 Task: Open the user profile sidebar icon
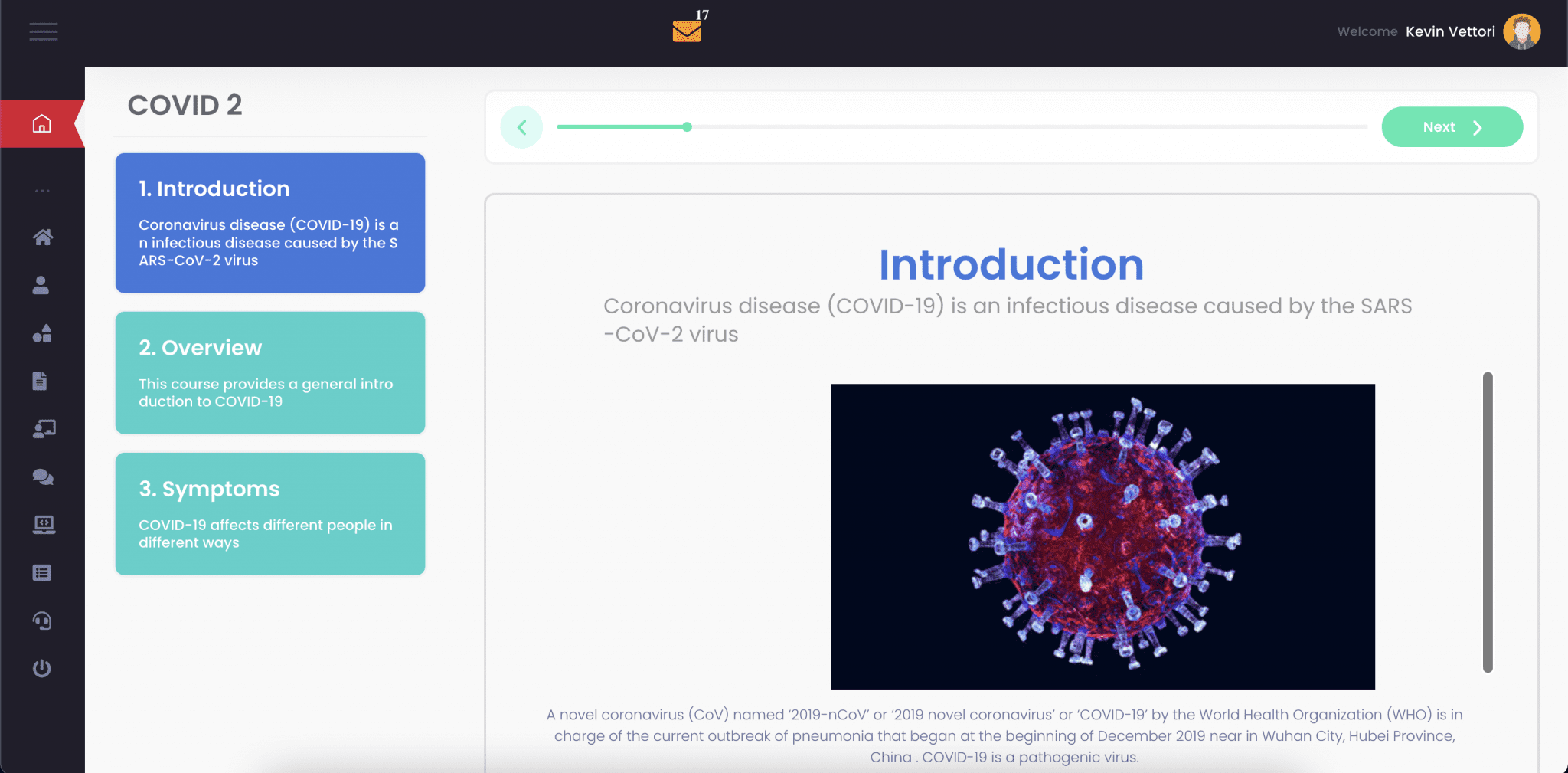(x=41, y=285)
